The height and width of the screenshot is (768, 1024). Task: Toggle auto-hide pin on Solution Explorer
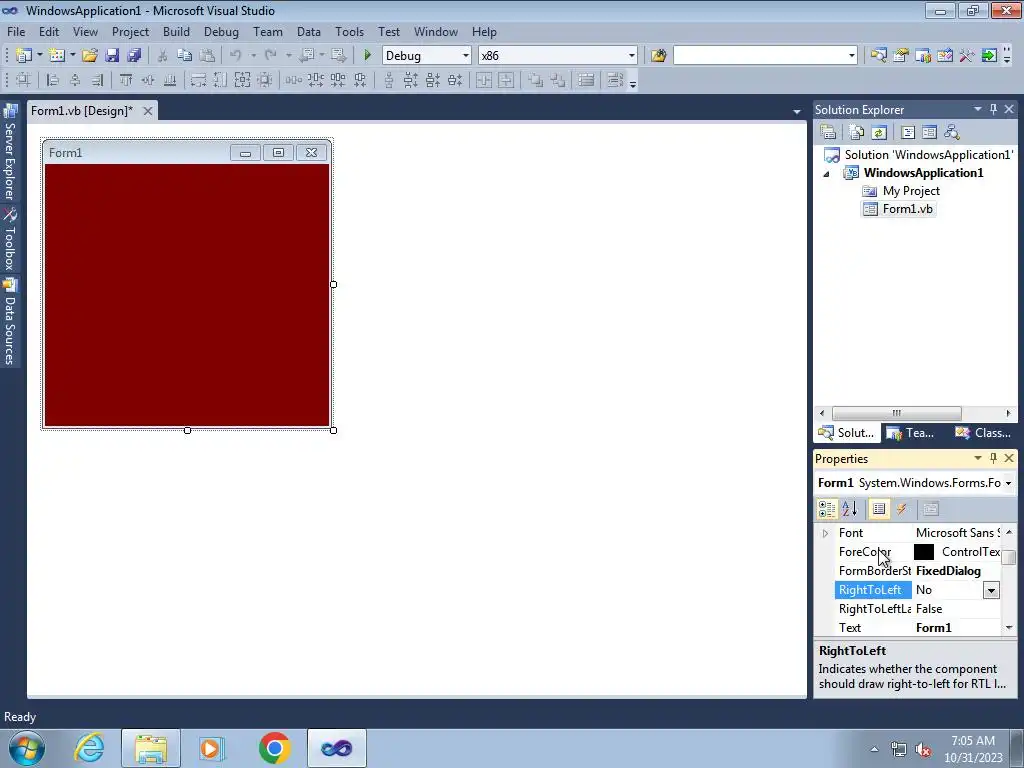point(993,109)
